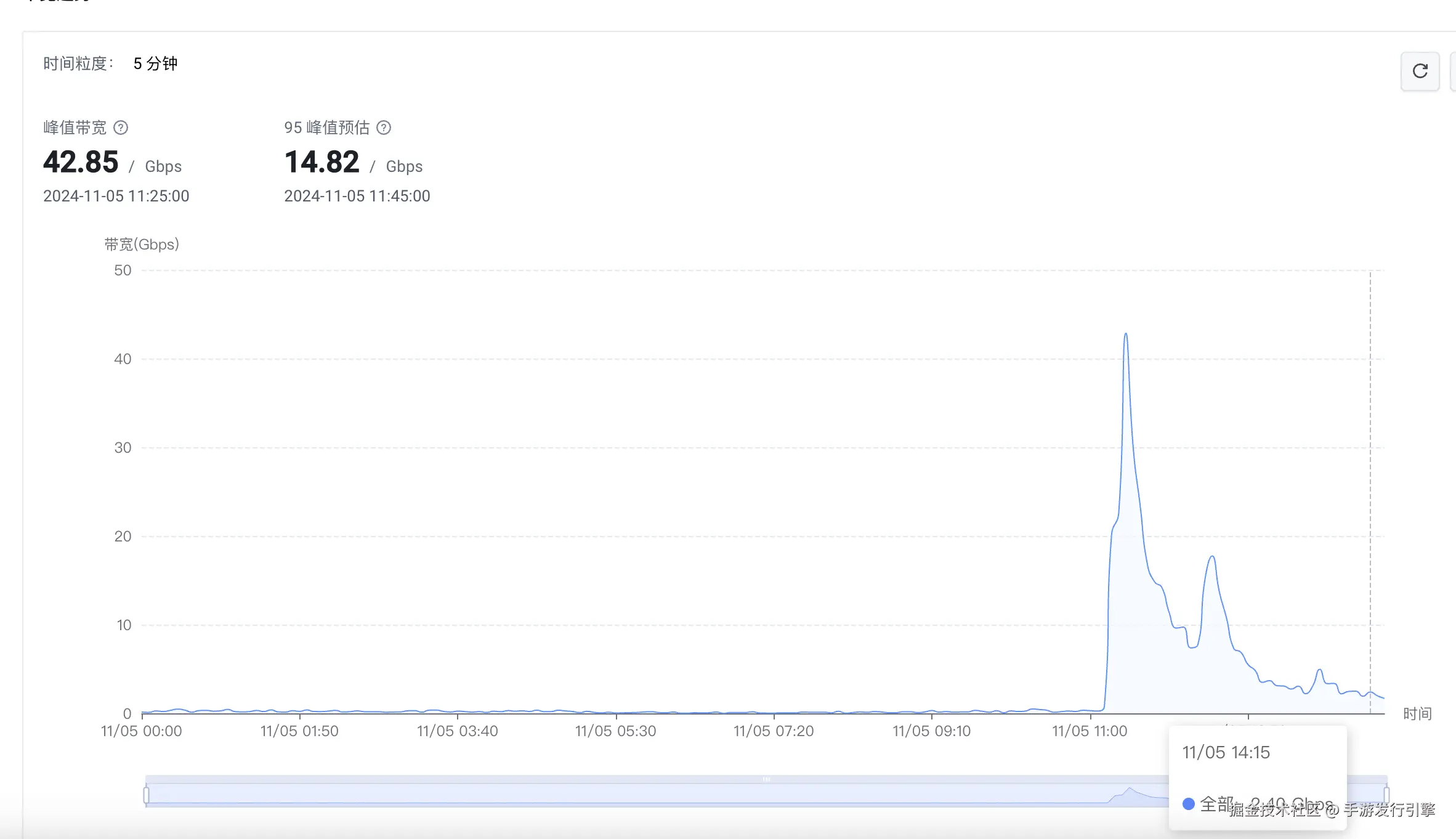Click the 11/05 00:00 x-axis label
1456x839 pixels.
[x=142, y=731]
